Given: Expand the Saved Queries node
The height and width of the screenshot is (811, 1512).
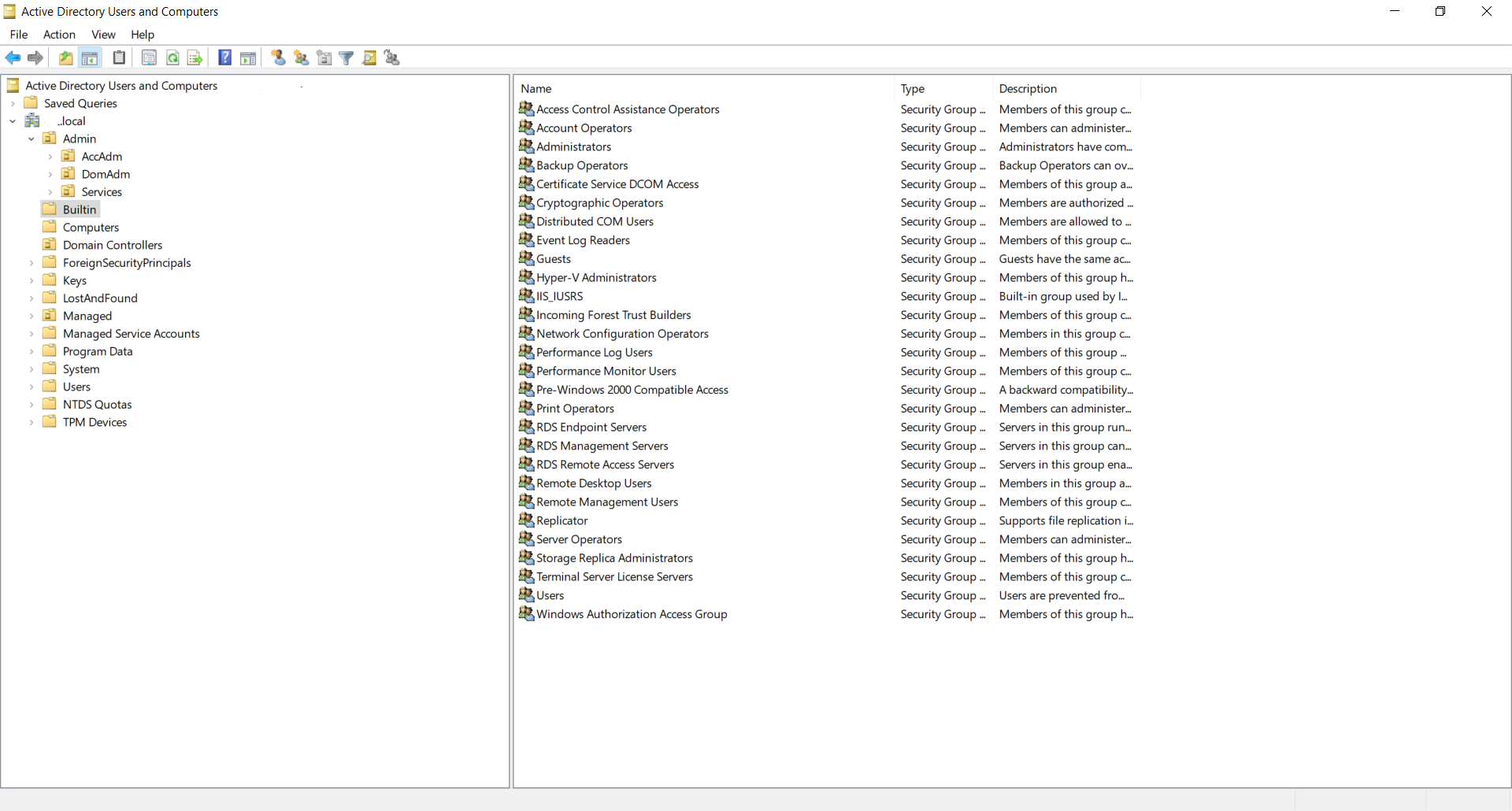Looking at the screenshot, I should pyautogui.click(x=13, y=103).
